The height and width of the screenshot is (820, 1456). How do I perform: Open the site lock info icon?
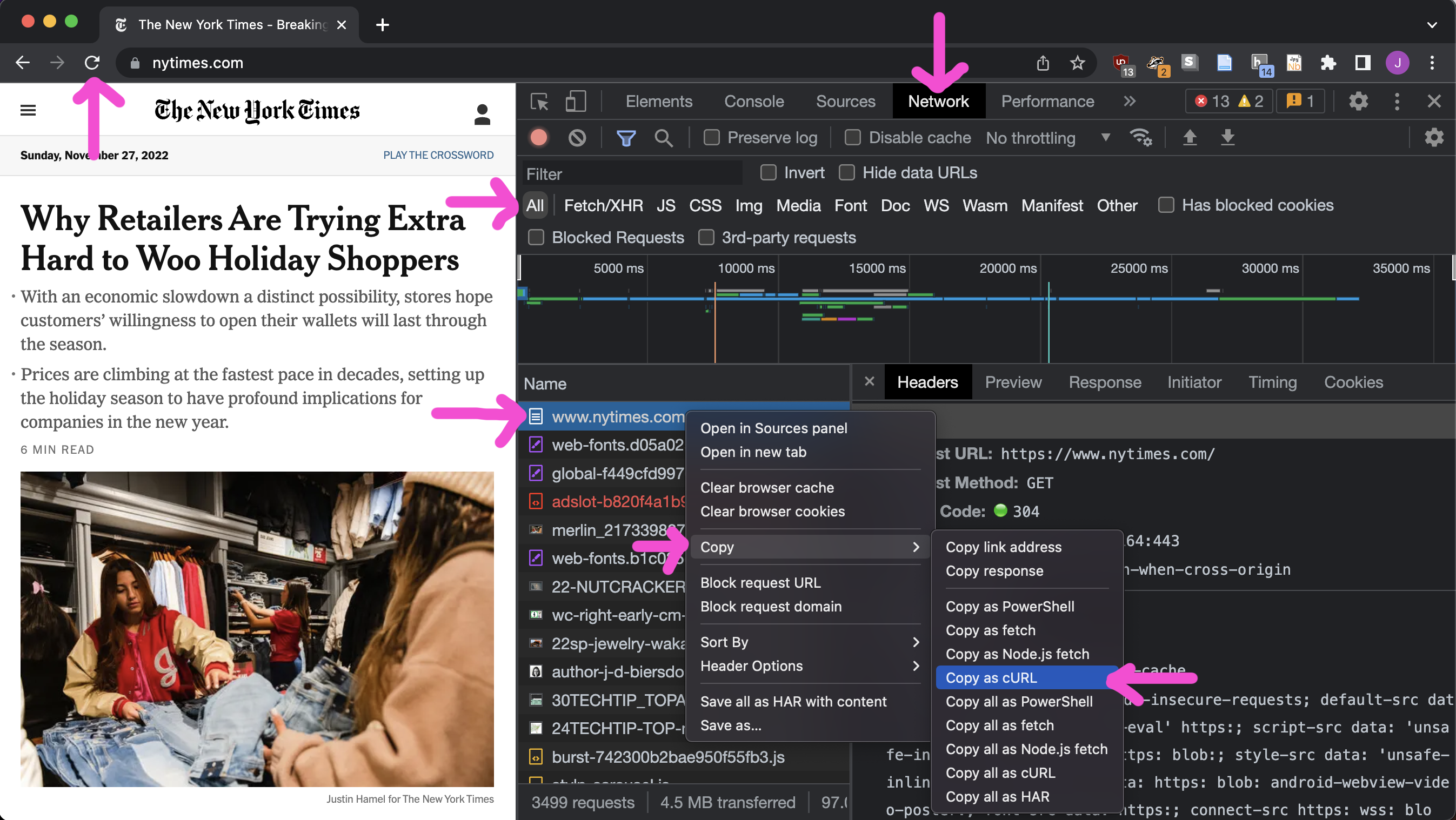(x=135, y=63)
